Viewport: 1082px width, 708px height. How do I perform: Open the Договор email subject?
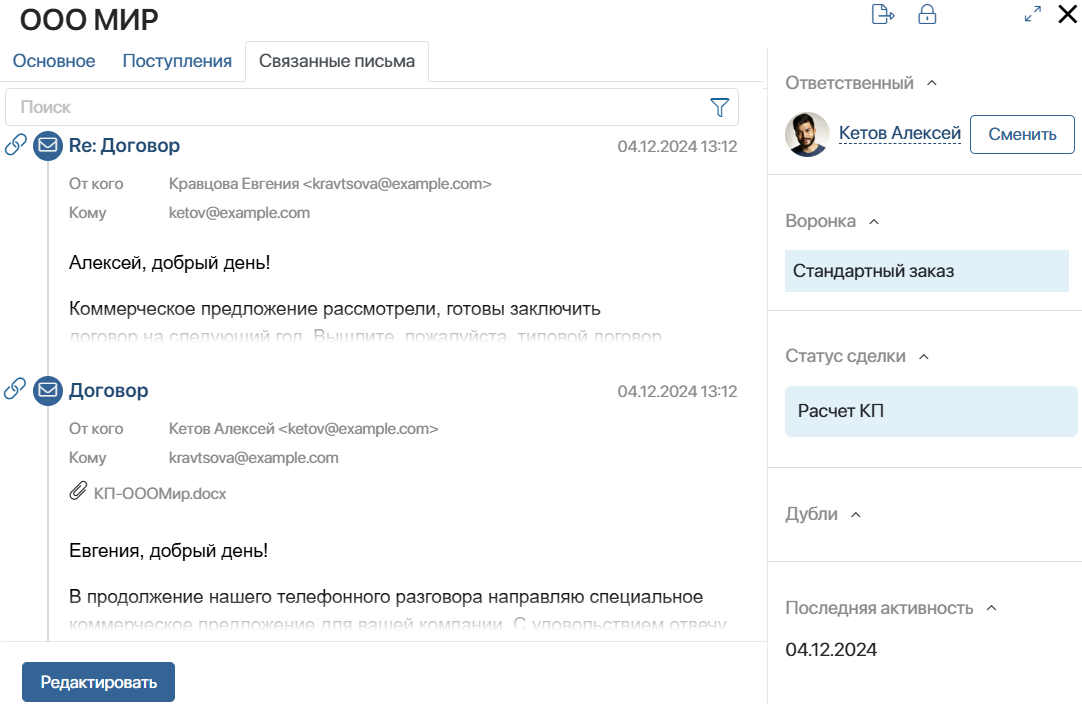(108, 391)
